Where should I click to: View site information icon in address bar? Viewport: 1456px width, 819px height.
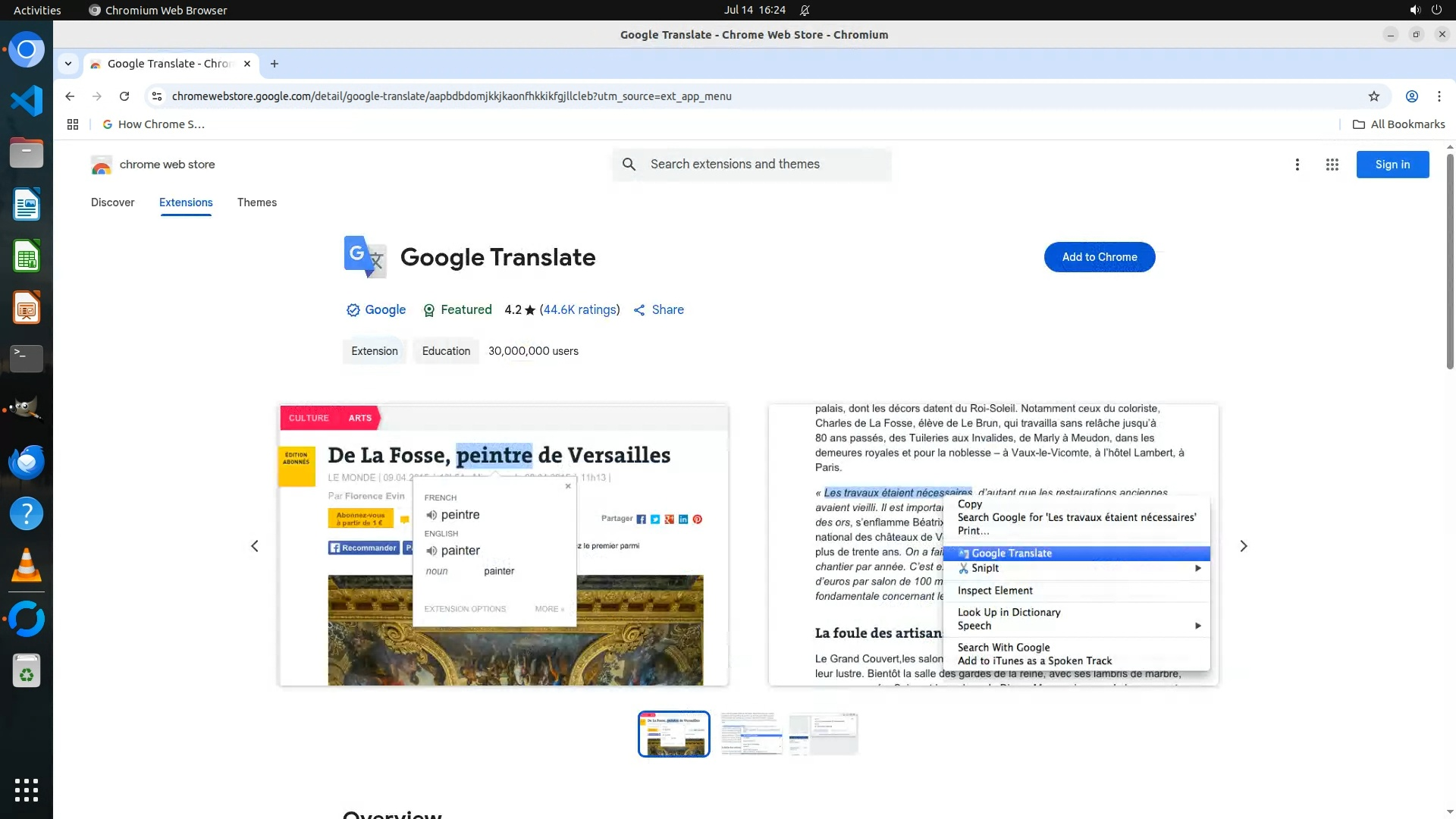157,96
